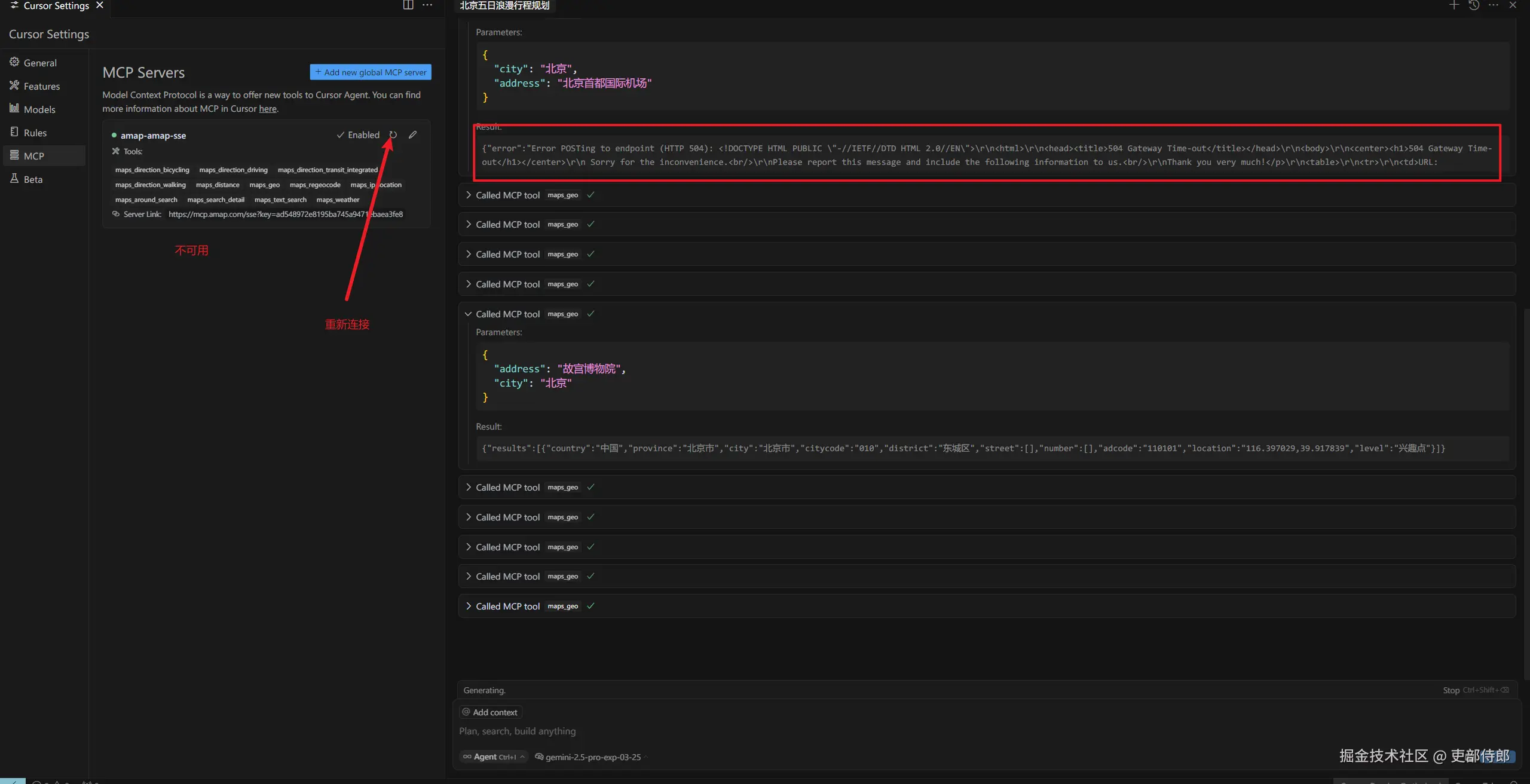Toggle the Enabled state of amap-amap-sse
1530x784 pixels.
(x=358, y=135)
